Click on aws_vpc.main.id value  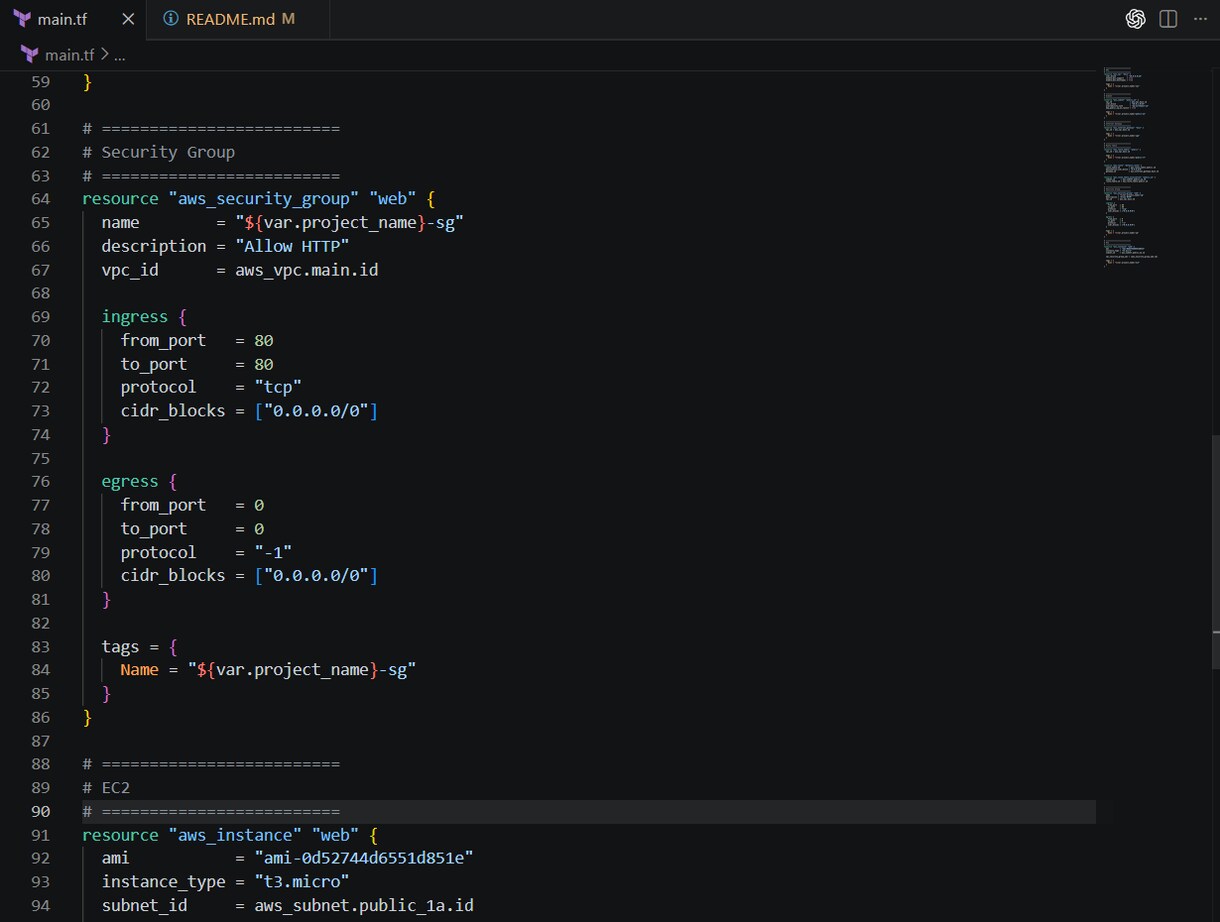coord(306,270)
